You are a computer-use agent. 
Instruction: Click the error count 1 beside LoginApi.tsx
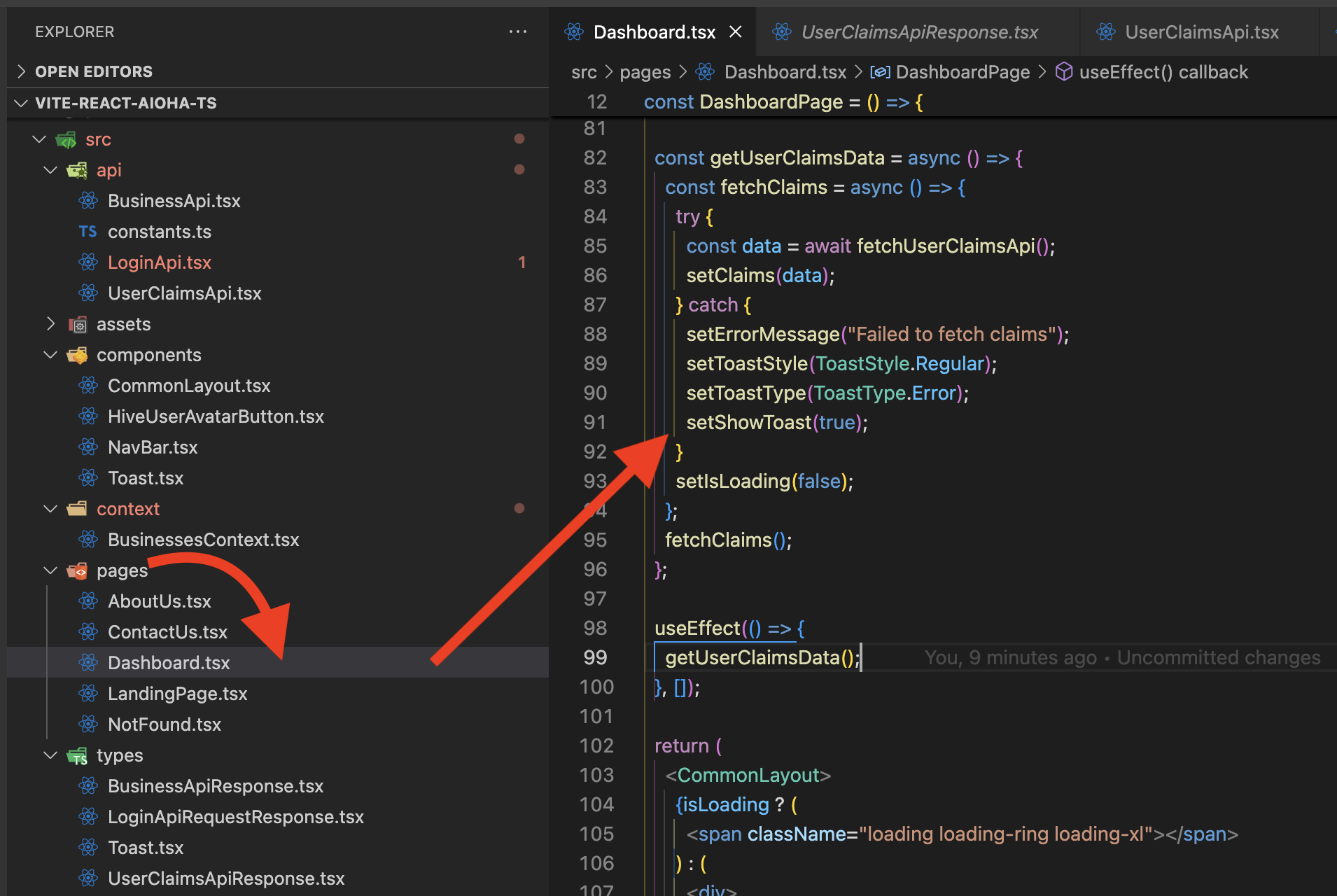point(521,262)
